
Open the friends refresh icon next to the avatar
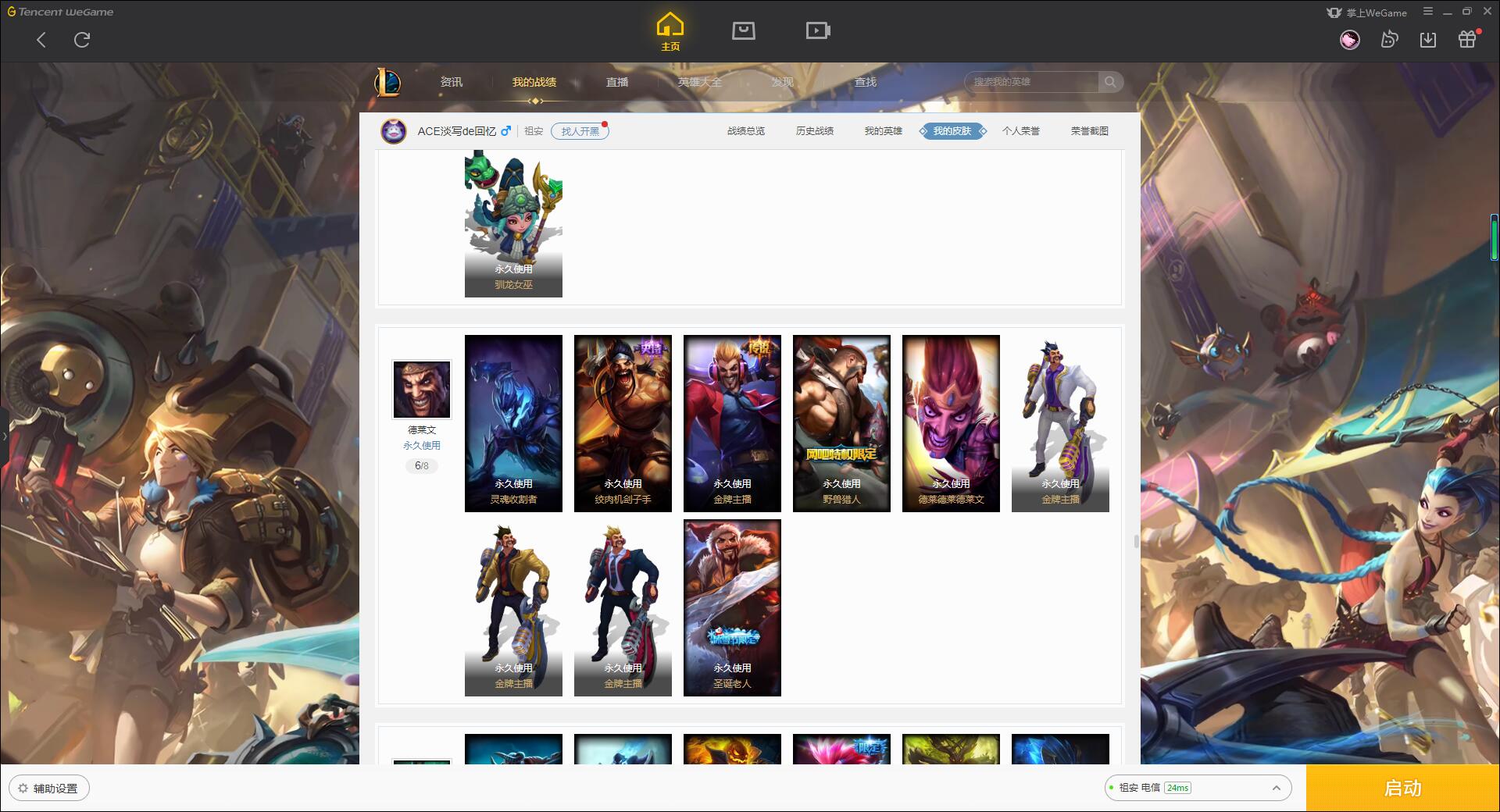(1389, 40)
